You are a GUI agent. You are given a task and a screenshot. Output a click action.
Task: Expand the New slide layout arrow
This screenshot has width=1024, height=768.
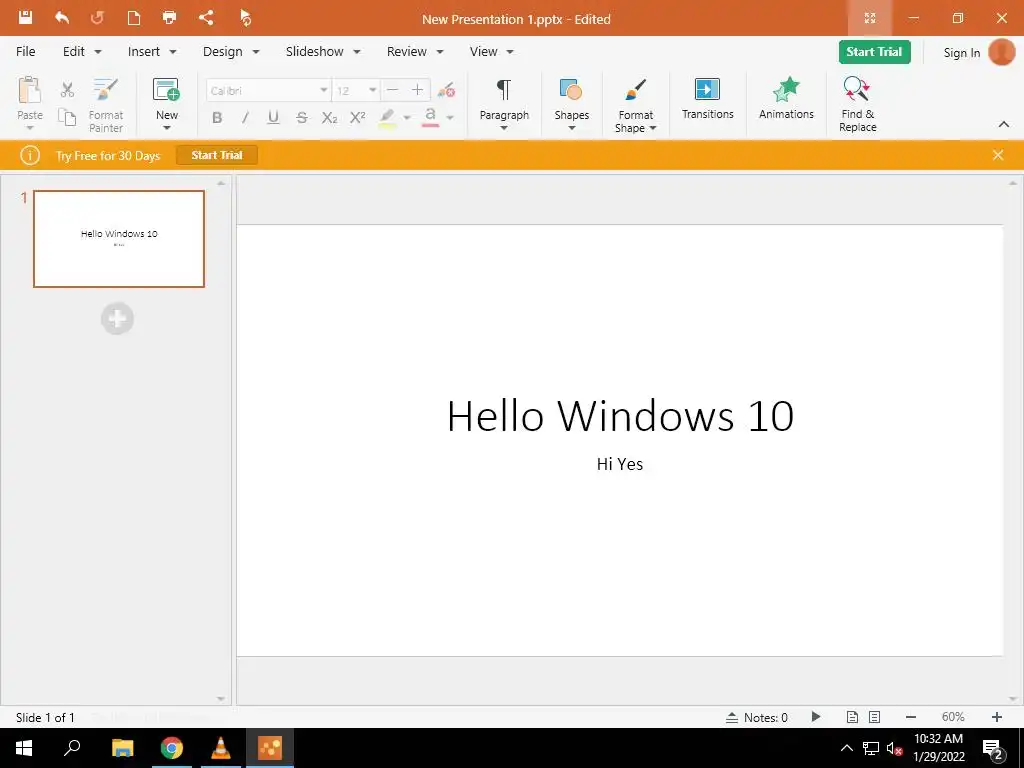(x=167, y=128)
